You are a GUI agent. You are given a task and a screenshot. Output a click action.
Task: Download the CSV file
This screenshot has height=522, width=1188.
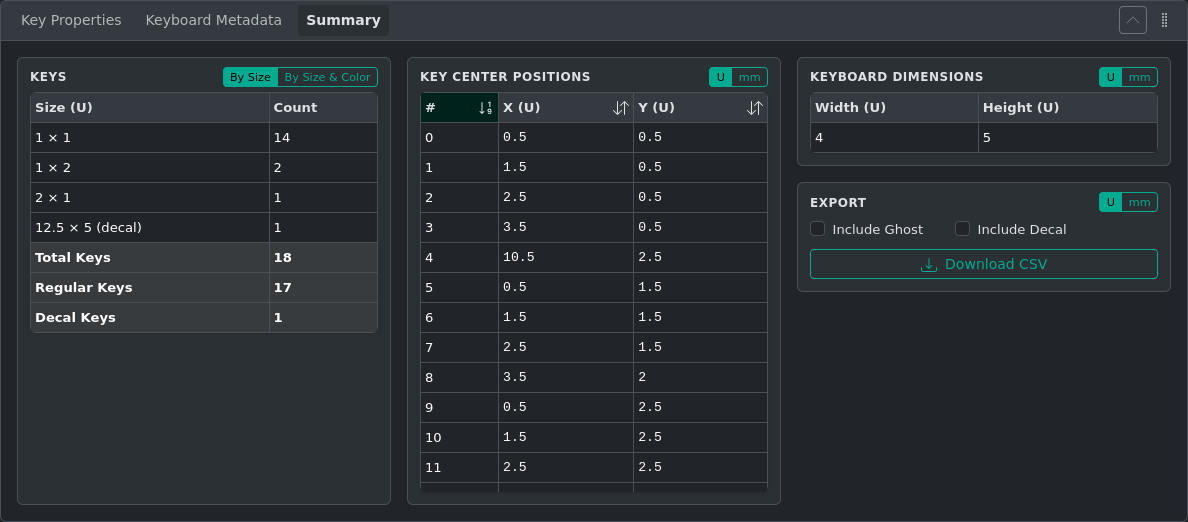[983, 264]
